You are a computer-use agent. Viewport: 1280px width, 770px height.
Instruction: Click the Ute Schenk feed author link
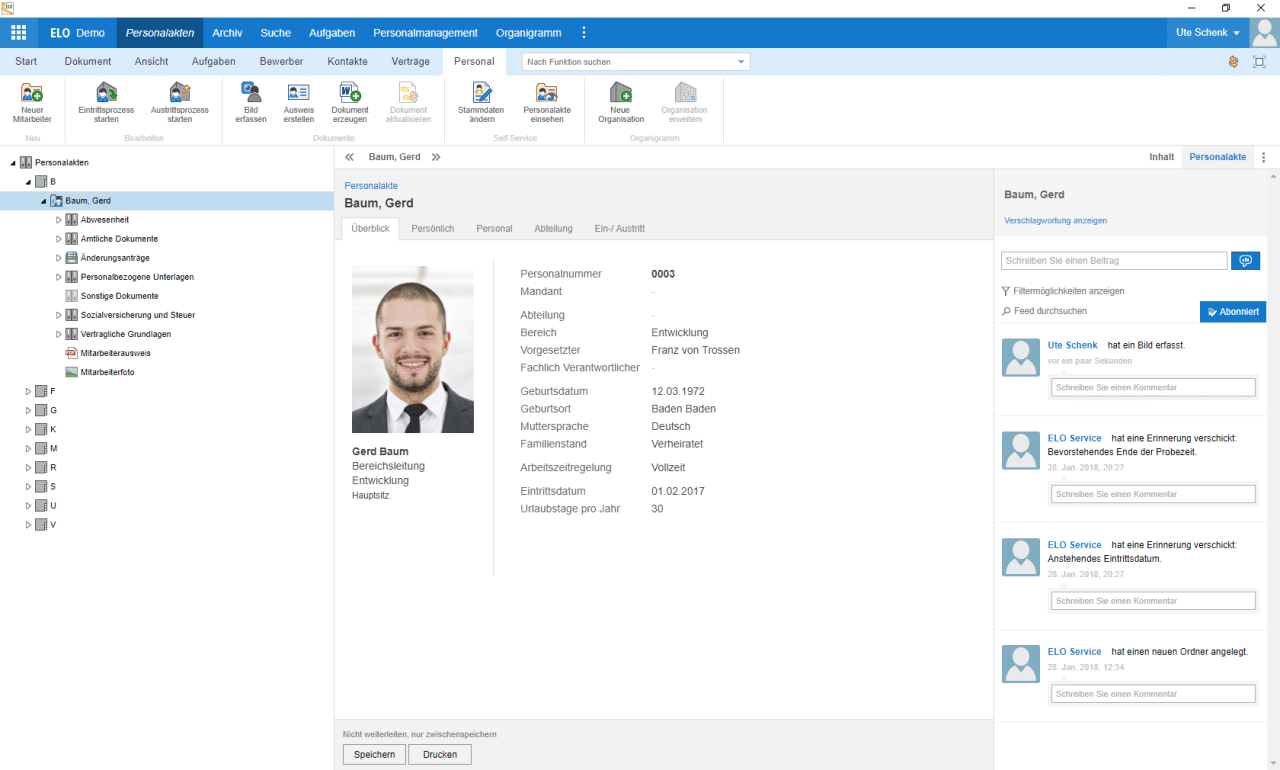click(1072, 345)
